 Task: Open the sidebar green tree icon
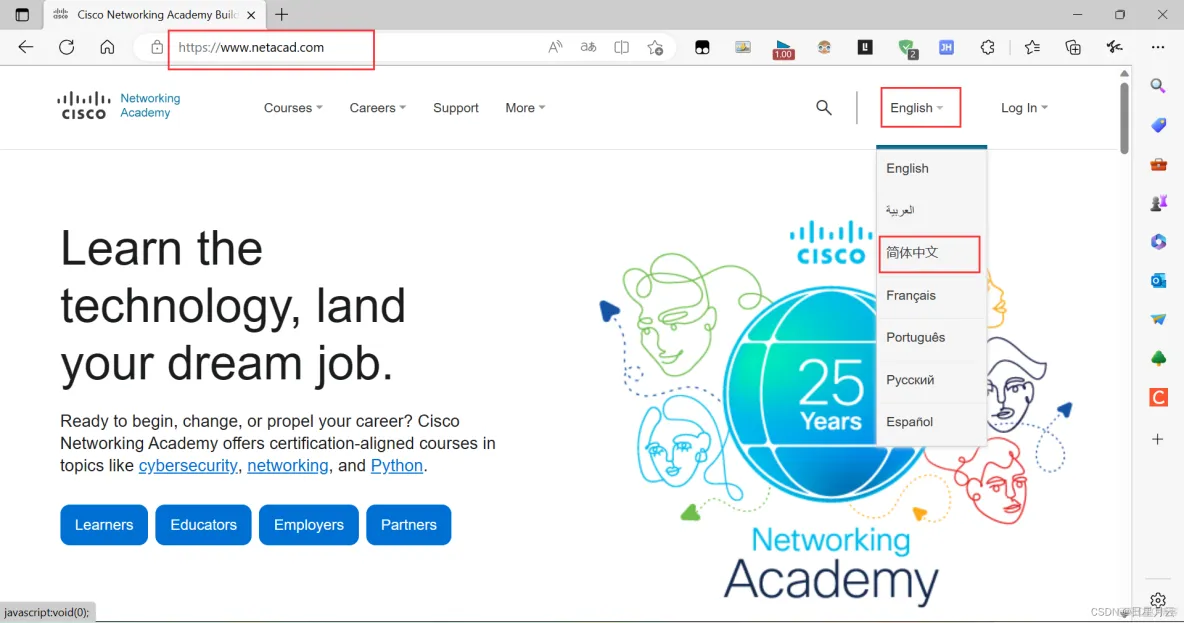click(x=1158, y=358)
